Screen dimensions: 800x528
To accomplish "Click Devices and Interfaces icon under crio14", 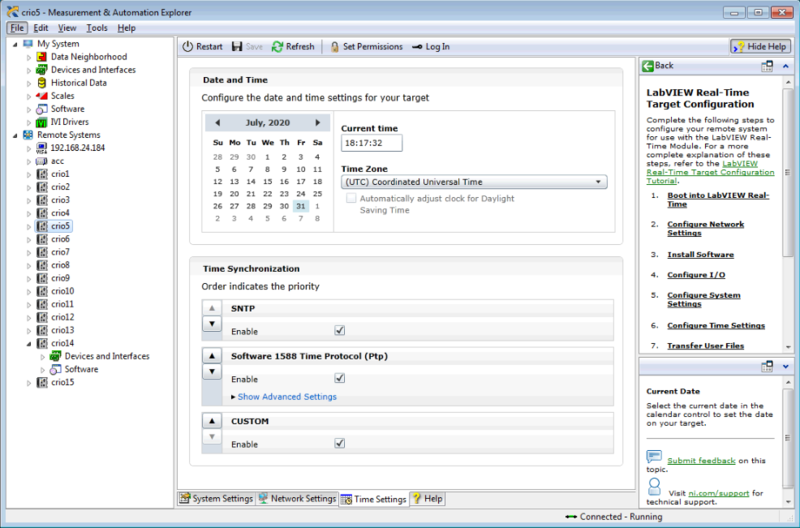I will pos(56,356).
